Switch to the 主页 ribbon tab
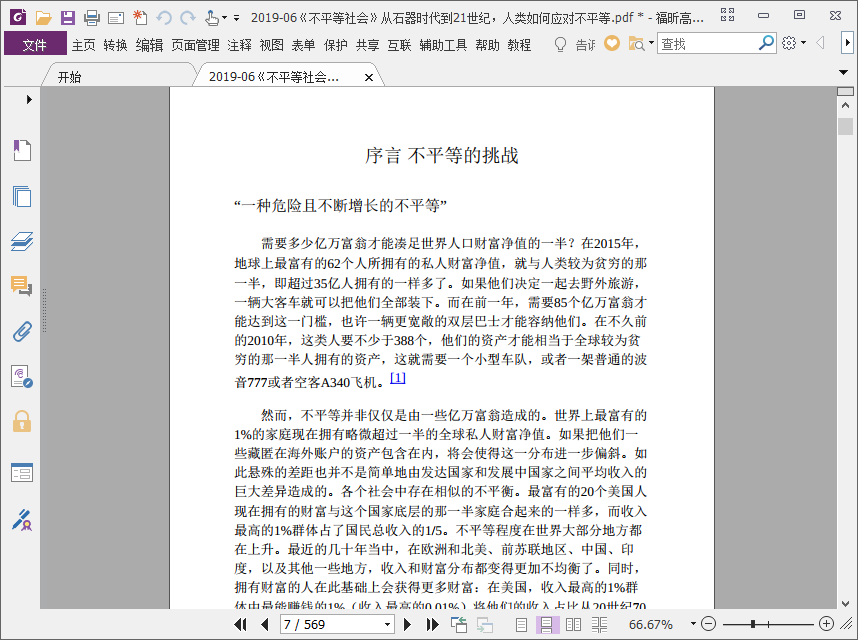The width and height of the screenshot is (858, 640). [84, 45]
